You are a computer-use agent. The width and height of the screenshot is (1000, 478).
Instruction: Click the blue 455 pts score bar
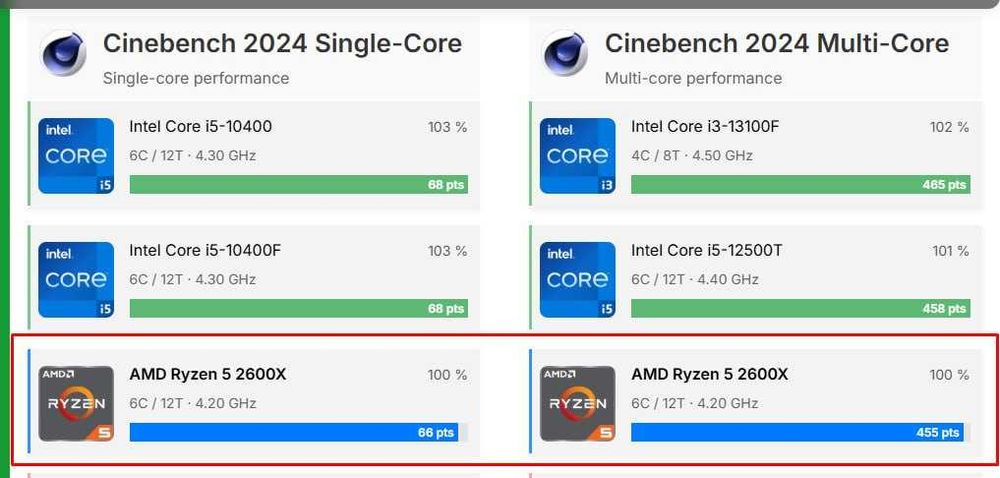point(796,433)
